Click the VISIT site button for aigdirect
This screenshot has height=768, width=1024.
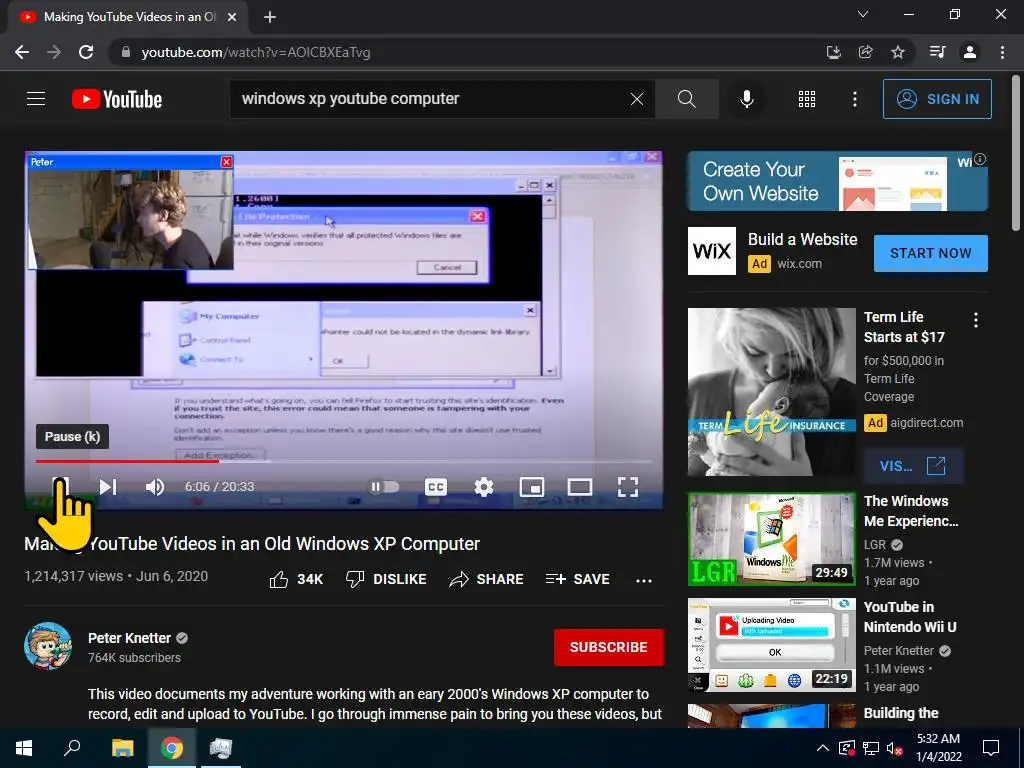tap(912, 466)
